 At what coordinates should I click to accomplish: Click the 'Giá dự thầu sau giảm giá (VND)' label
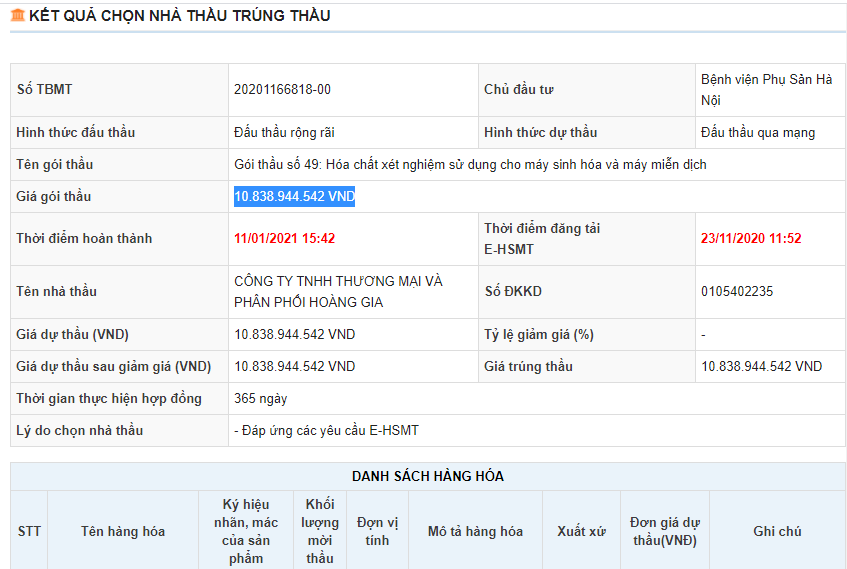113,366
